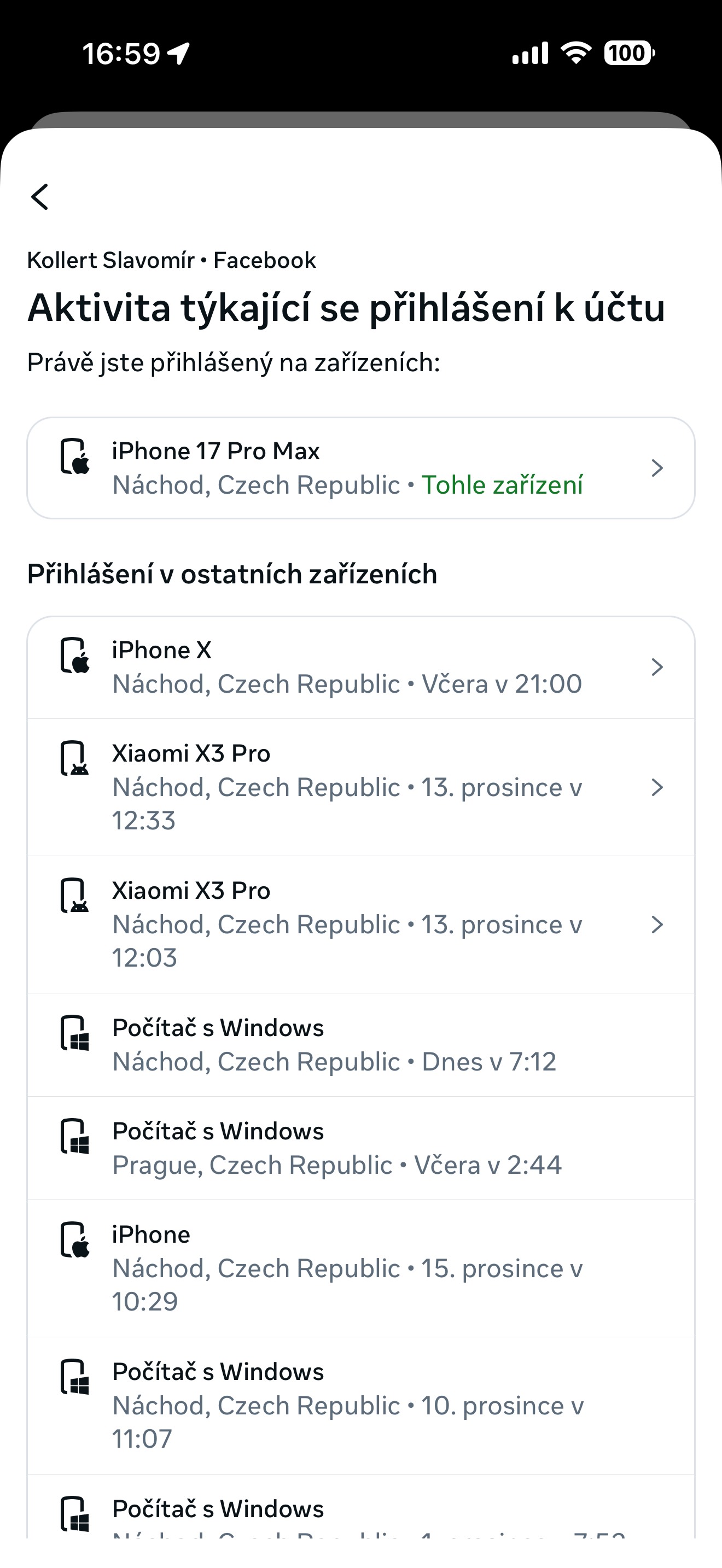Tap the green Tohle zařízení label

[502, 485]
